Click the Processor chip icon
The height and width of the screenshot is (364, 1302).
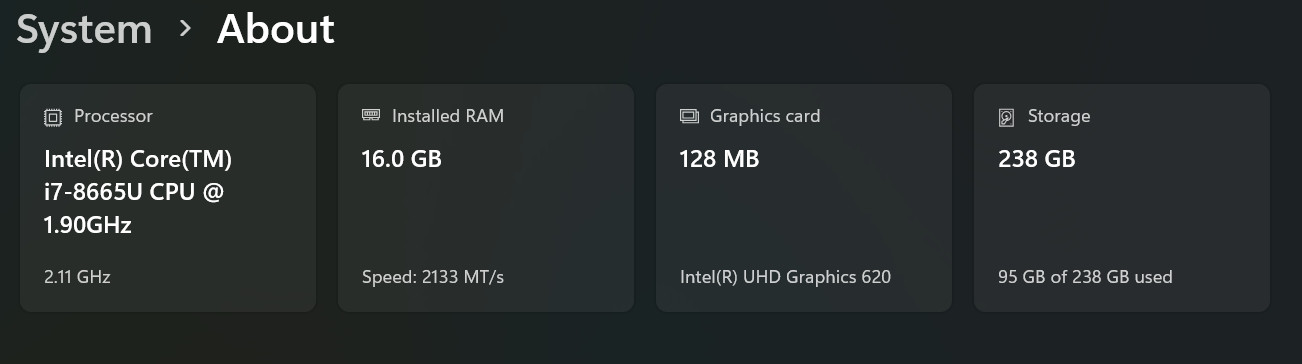(53, 117)
